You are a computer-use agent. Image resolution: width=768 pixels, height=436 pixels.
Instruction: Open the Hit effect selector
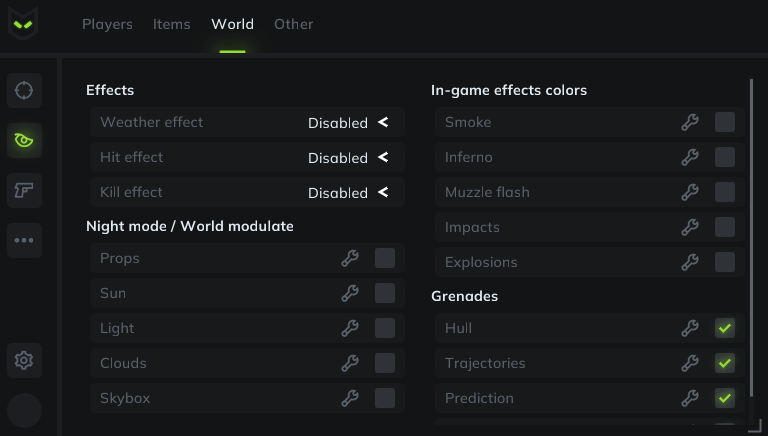(x=347, y=158)
